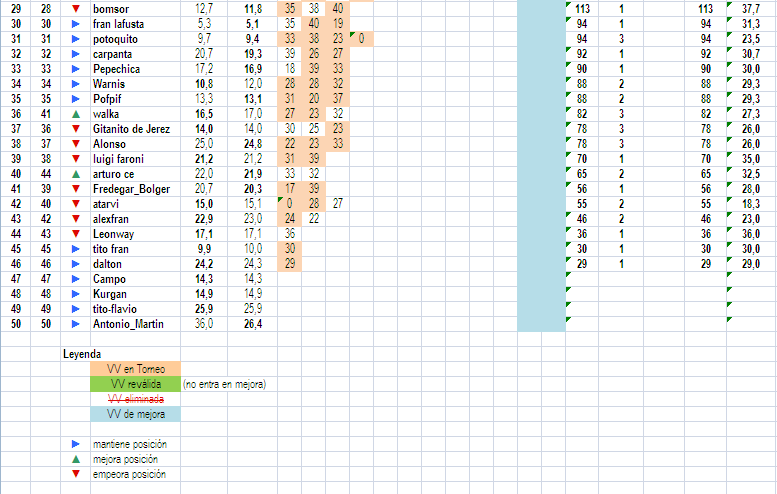Screen dimensions: 777x494
Task: Click the blue 'mantiene posición' legend arrow
Action: pos(76,443)
